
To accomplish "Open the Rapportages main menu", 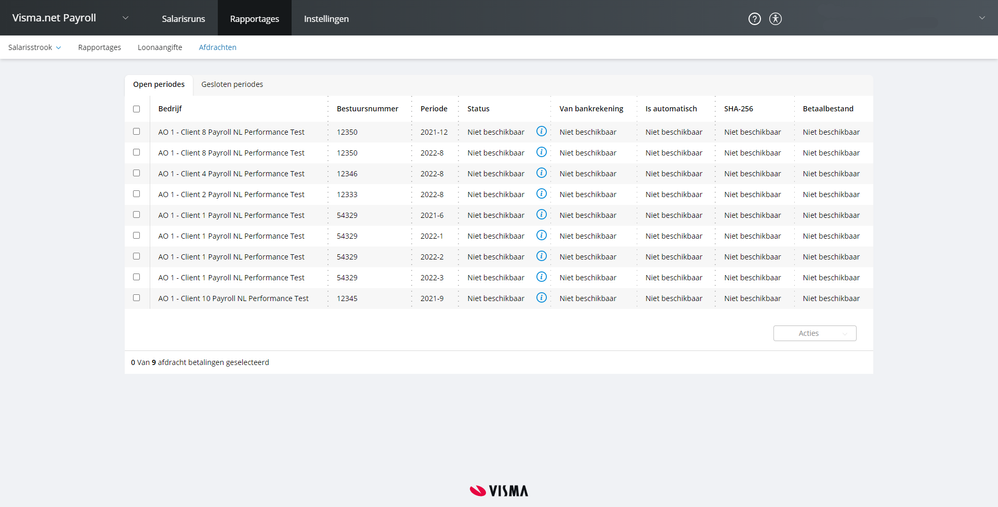I will pyautogui.click(x=255, y=18).
